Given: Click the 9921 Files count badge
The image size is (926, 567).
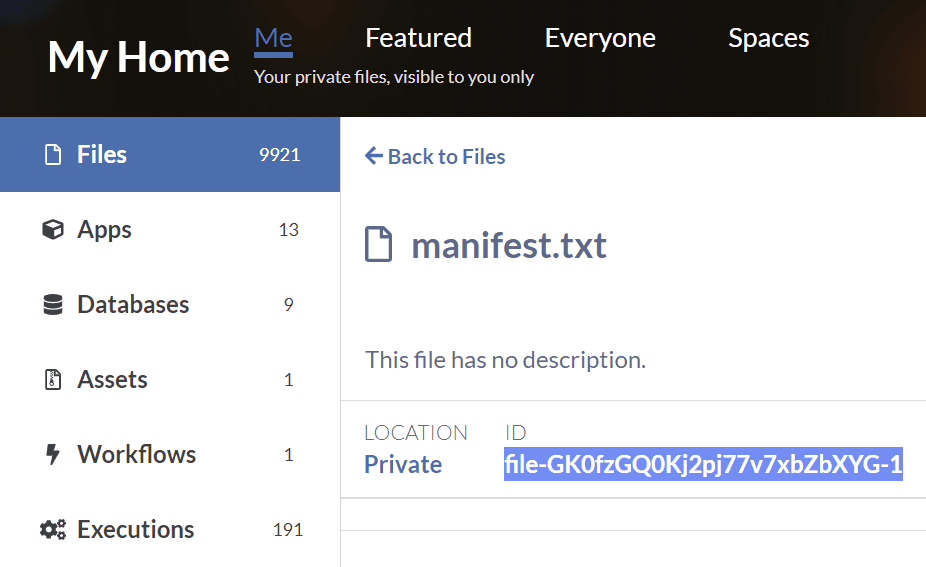Looking at the screenshot, I should 280,155.
